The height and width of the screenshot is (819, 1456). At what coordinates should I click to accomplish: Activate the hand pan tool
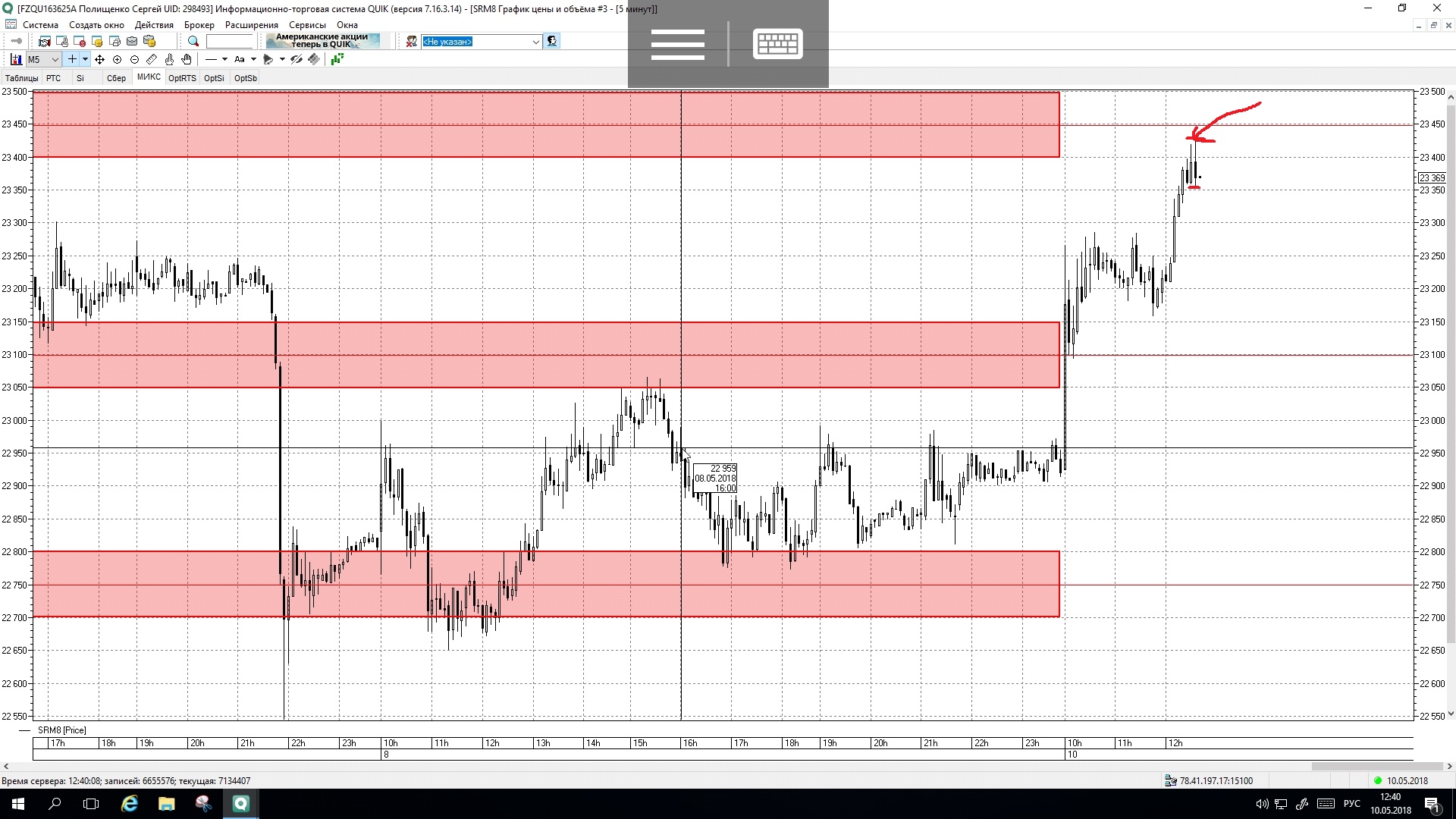[187, 59]
